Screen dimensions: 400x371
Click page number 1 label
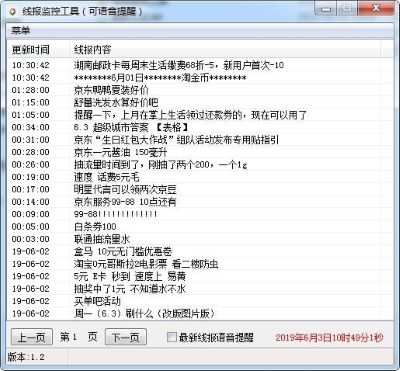[x=74, y=337]
